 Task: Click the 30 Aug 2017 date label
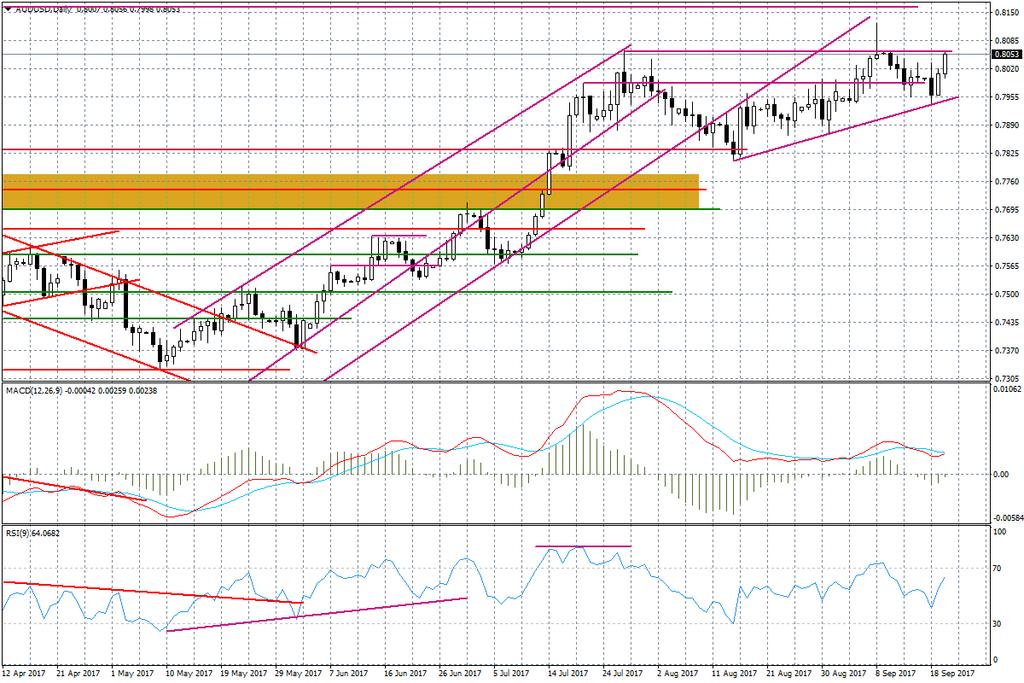click(843, 673)
